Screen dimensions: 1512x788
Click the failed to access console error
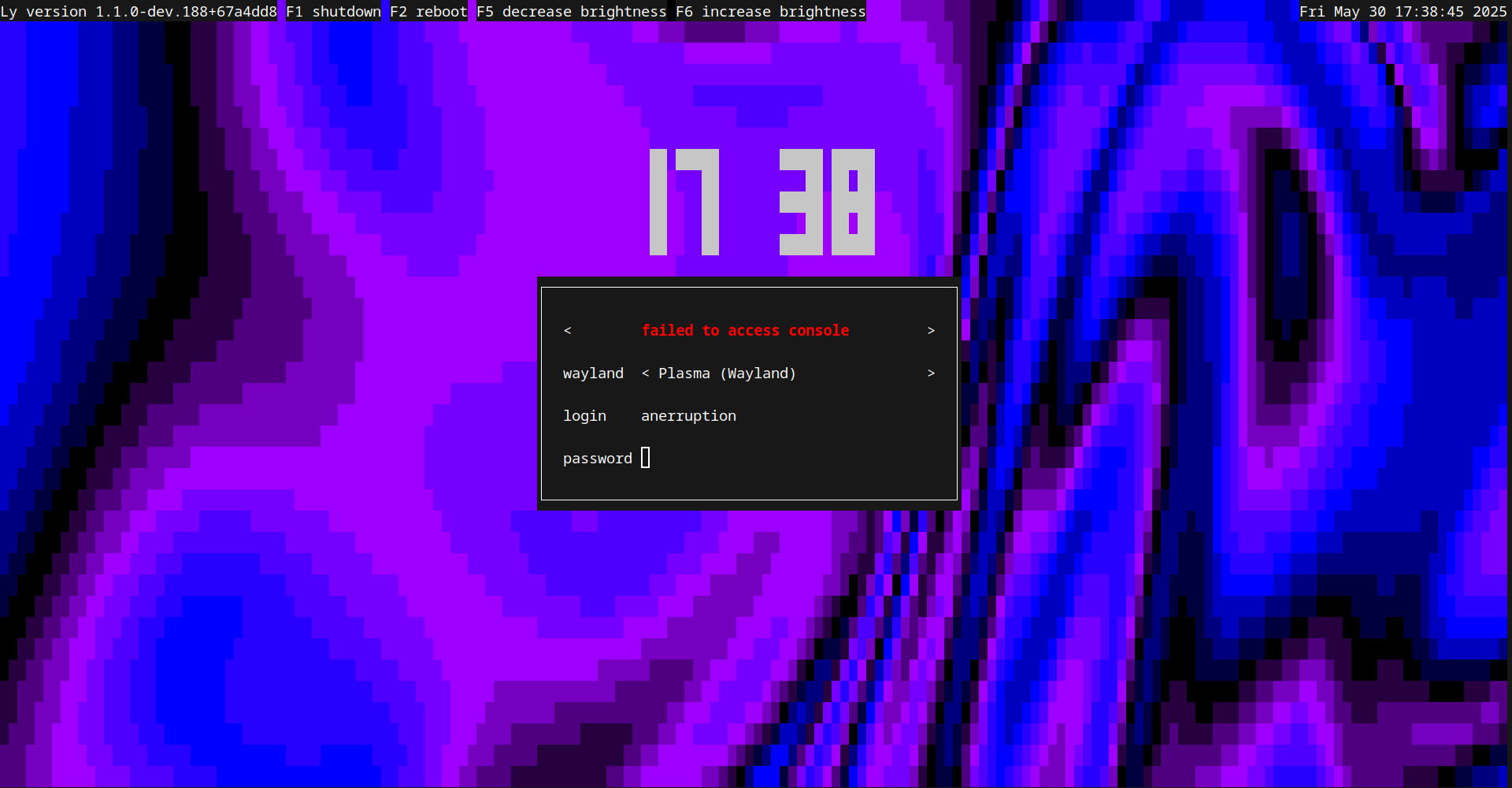point(746,330)
